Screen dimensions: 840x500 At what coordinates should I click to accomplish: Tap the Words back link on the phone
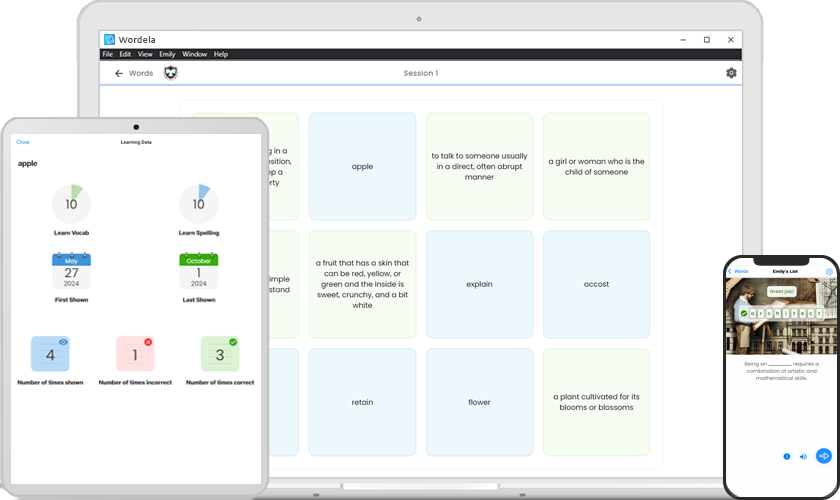738,272
